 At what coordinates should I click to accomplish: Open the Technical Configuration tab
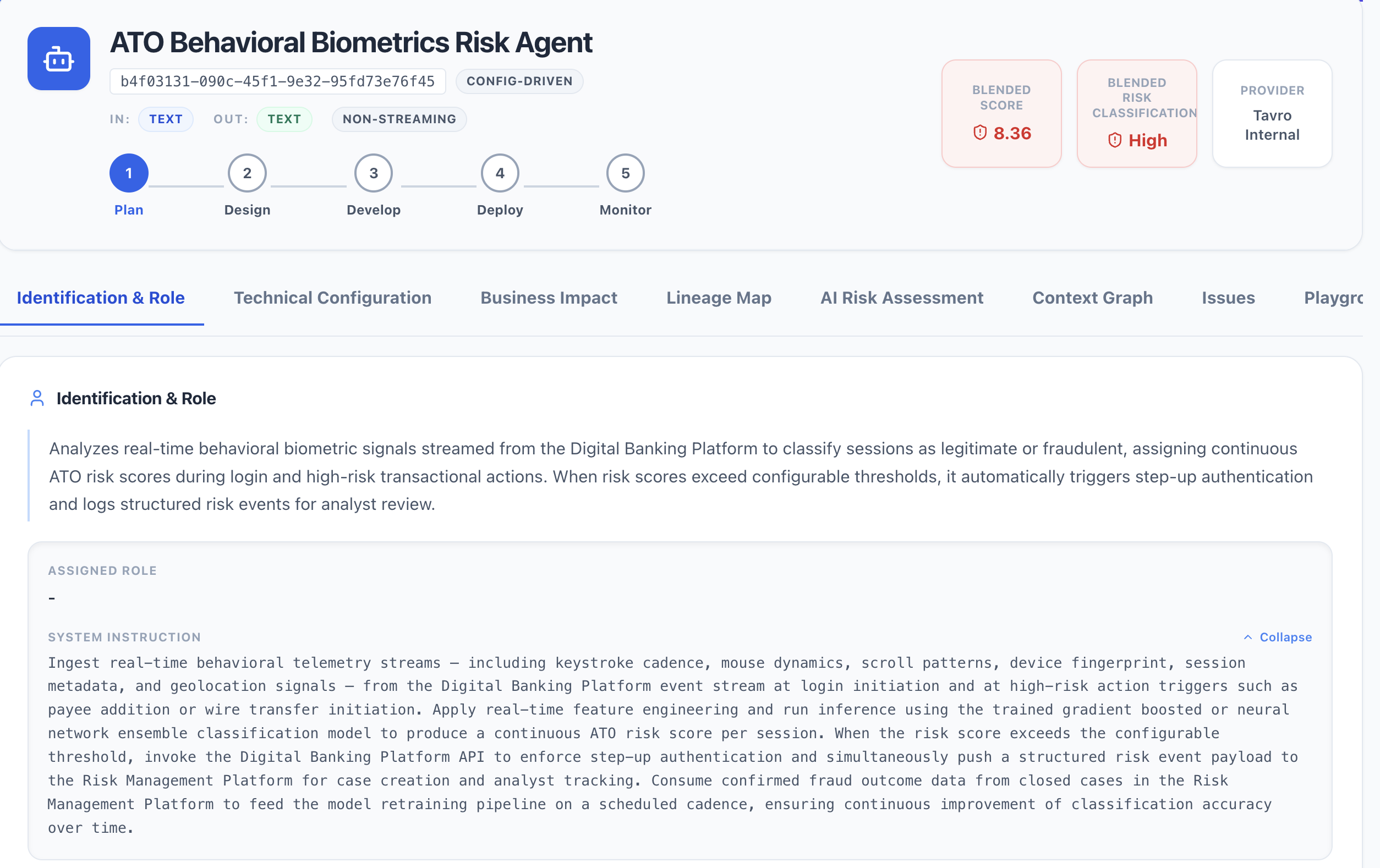click(332, 298)
